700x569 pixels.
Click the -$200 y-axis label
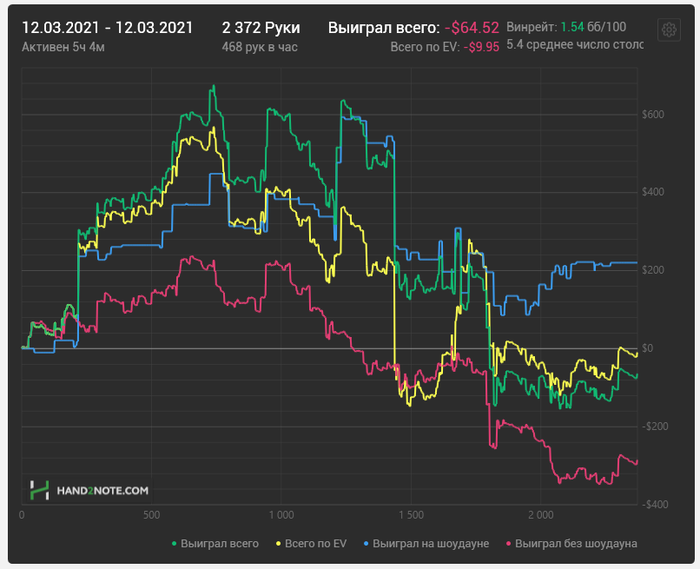point(655,426)
